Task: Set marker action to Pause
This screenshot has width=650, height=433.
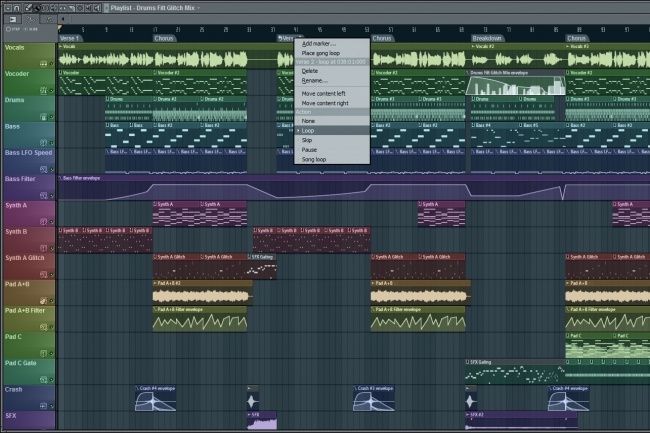Action: [x=332, y=150]
